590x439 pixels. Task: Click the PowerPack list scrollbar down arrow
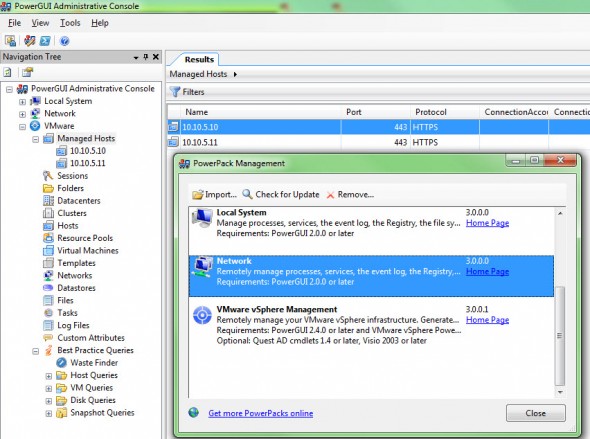[x=560, y=392]
